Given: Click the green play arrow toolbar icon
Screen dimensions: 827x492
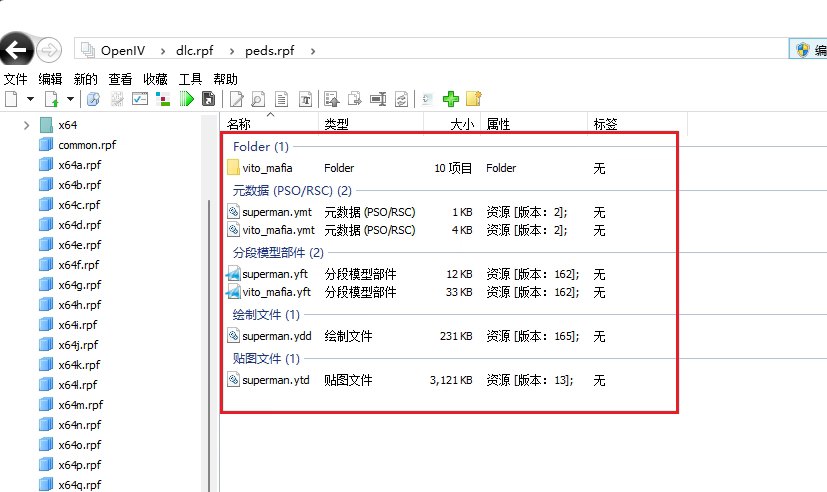Looking at the screenshot, I should coord(185,99).
